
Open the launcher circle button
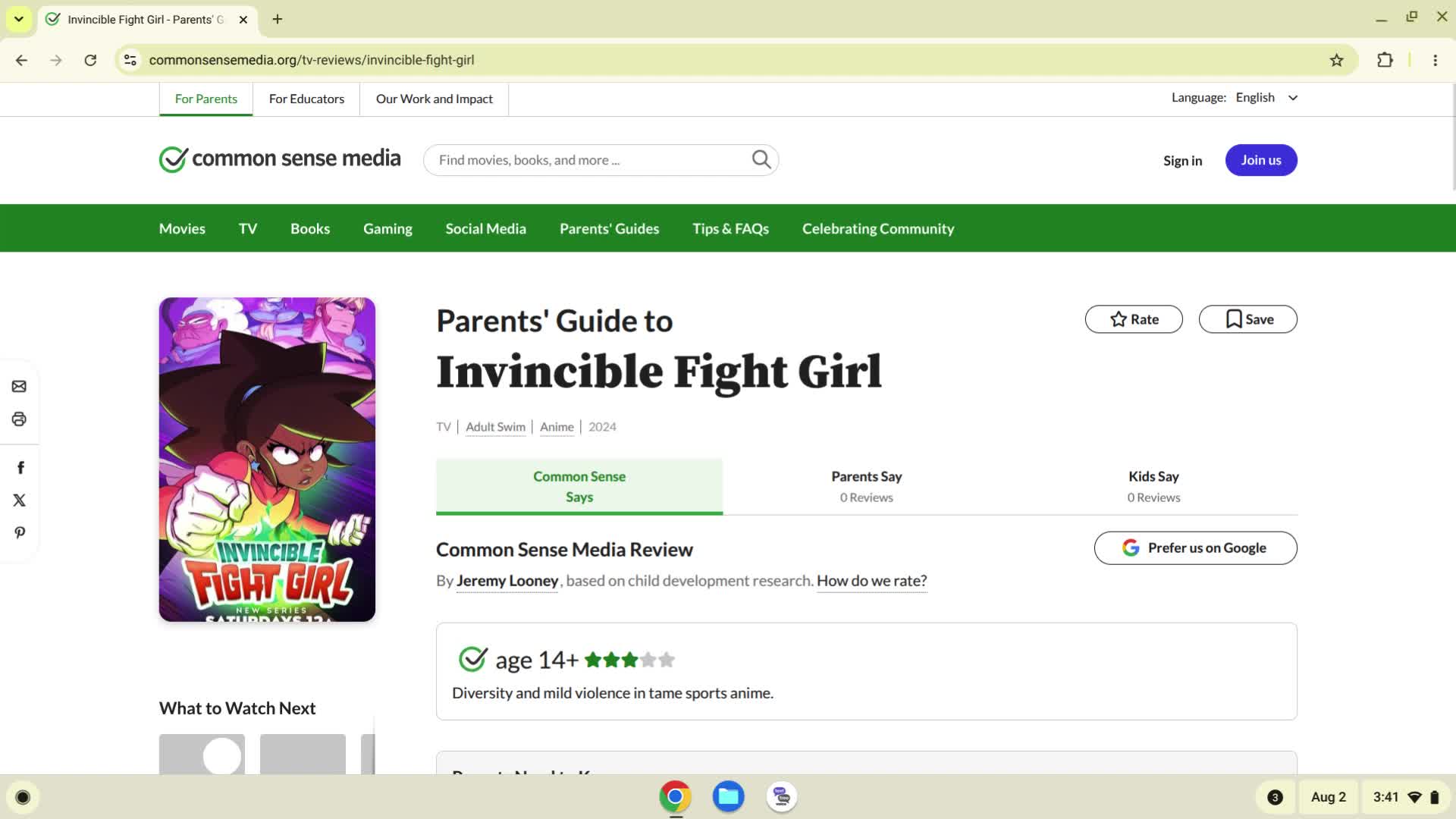click(x=23, y=797)
